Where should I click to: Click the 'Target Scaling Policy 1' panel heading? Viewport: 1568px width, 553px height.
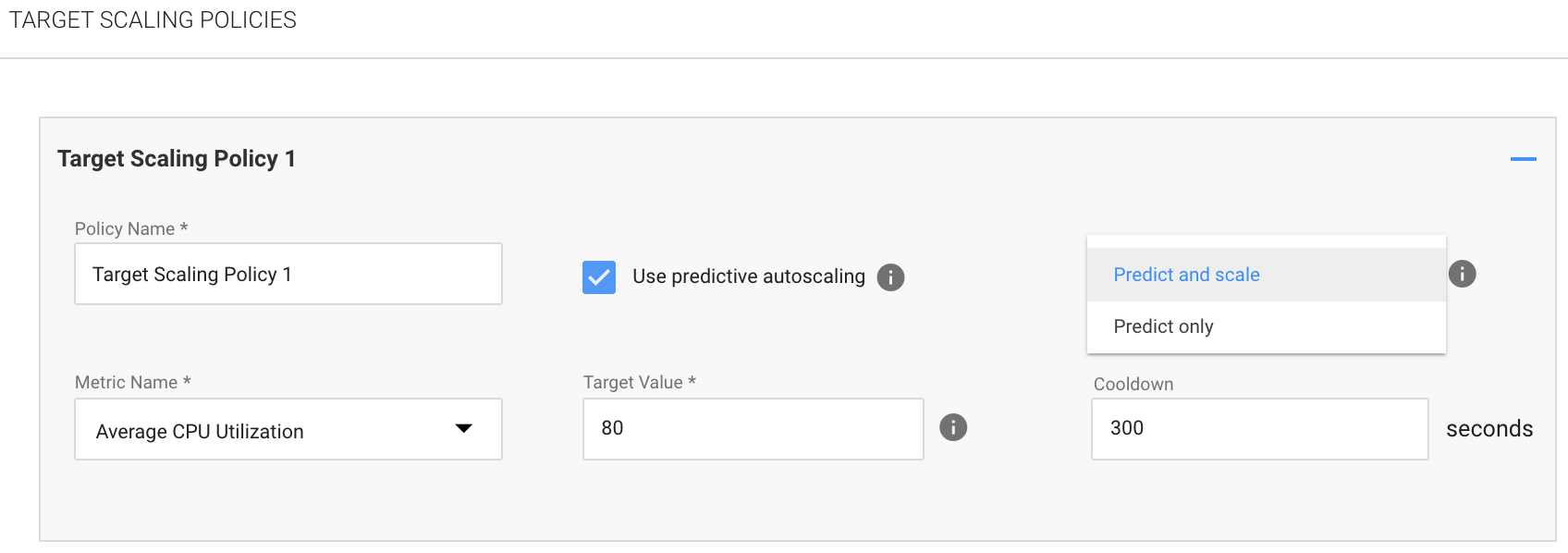pyautogui.click(x=177, y=159)
